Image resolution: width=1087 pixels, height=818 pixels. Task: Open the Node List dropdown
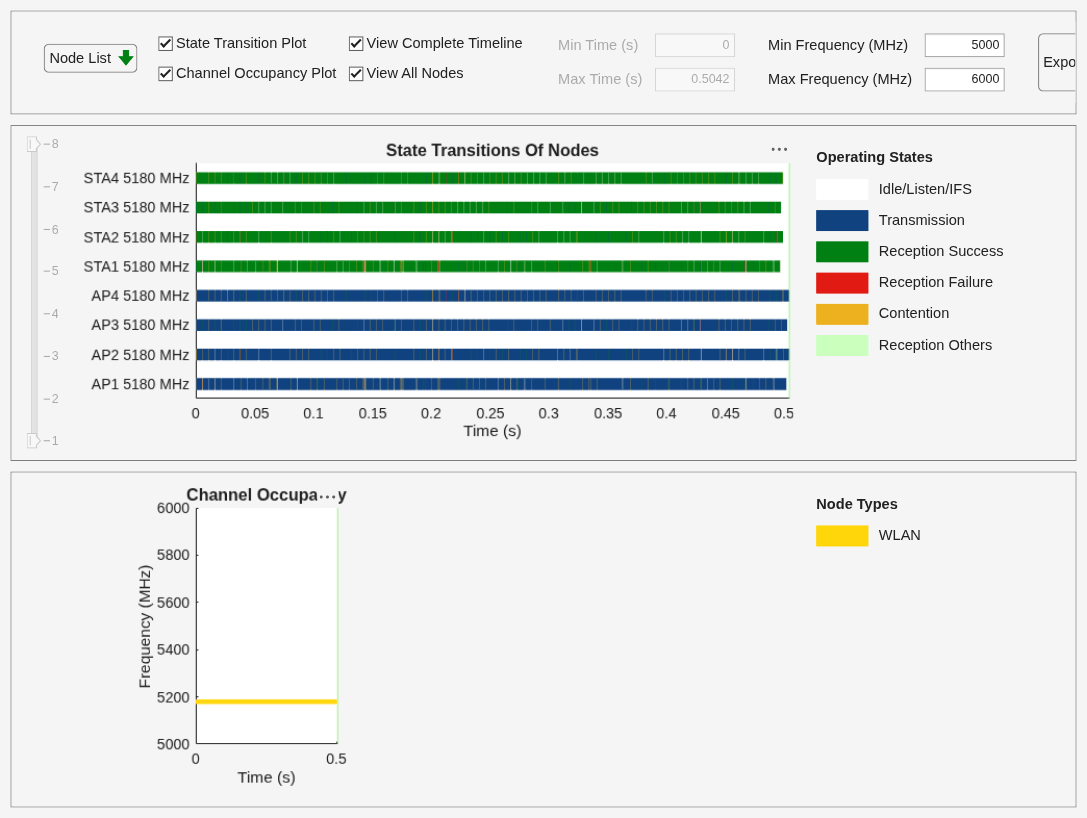(90, 58)
